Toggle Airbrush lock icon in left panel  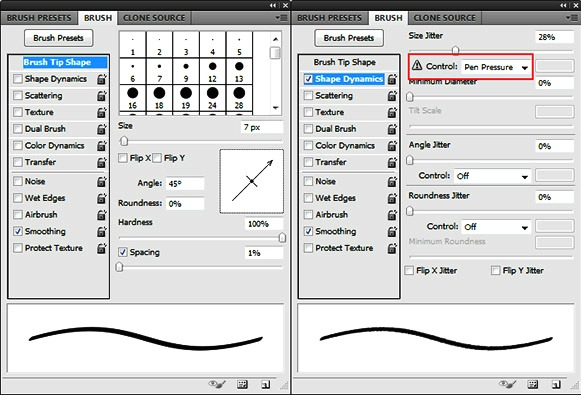102,215
